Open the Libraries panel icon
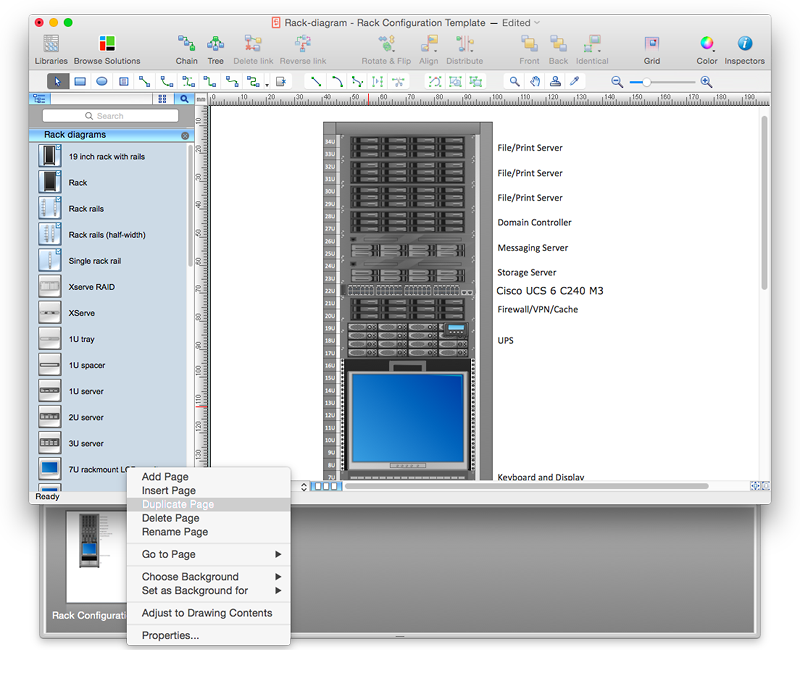Screen dimensions: 800x689 coord(51,44)
